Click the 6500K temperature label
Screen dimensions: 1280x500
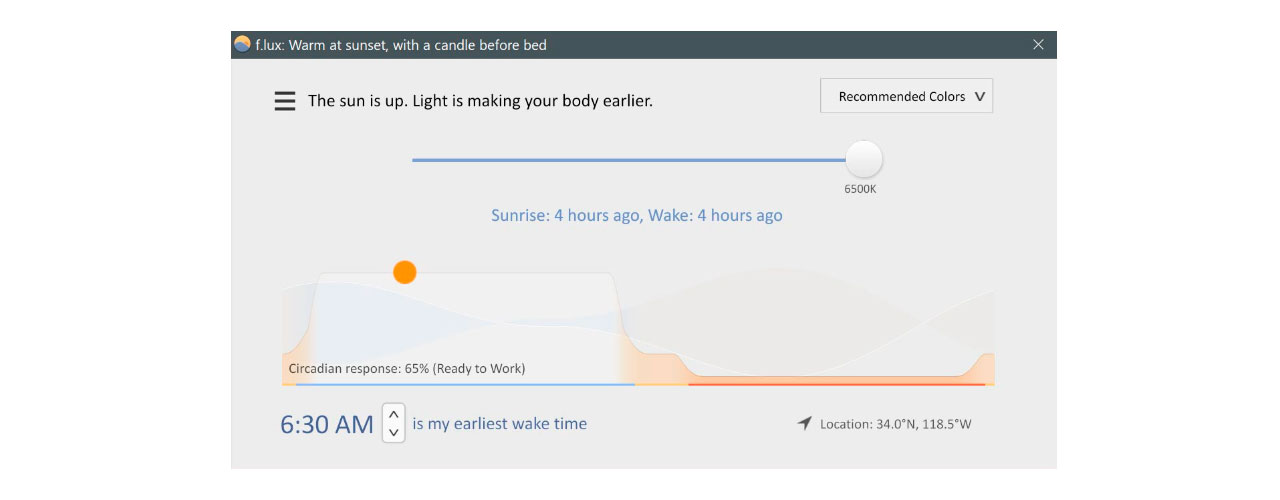tap(860, 189)
